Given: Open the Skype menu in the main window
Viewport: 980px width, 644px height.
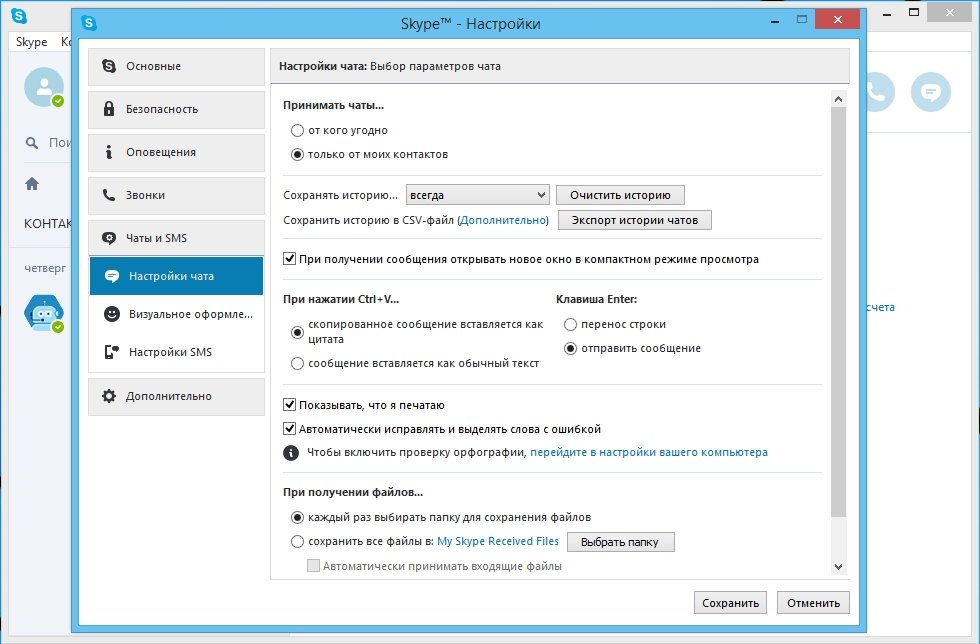Looking at the screenshot, I should (x=31, y=42).
